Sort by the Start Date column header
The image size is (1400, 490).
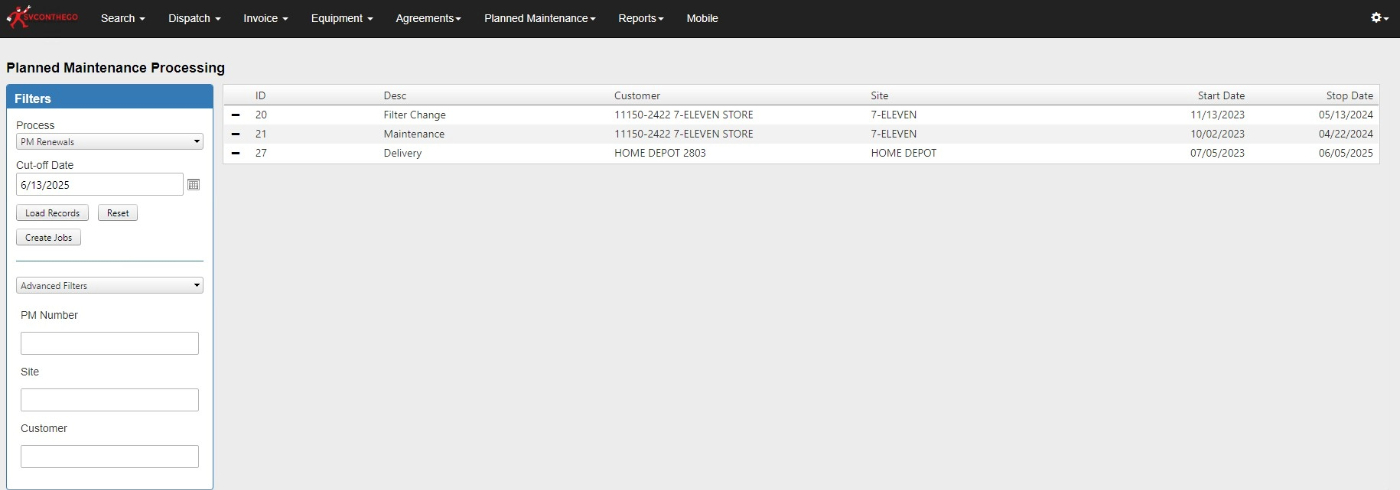click(1221, 96)
